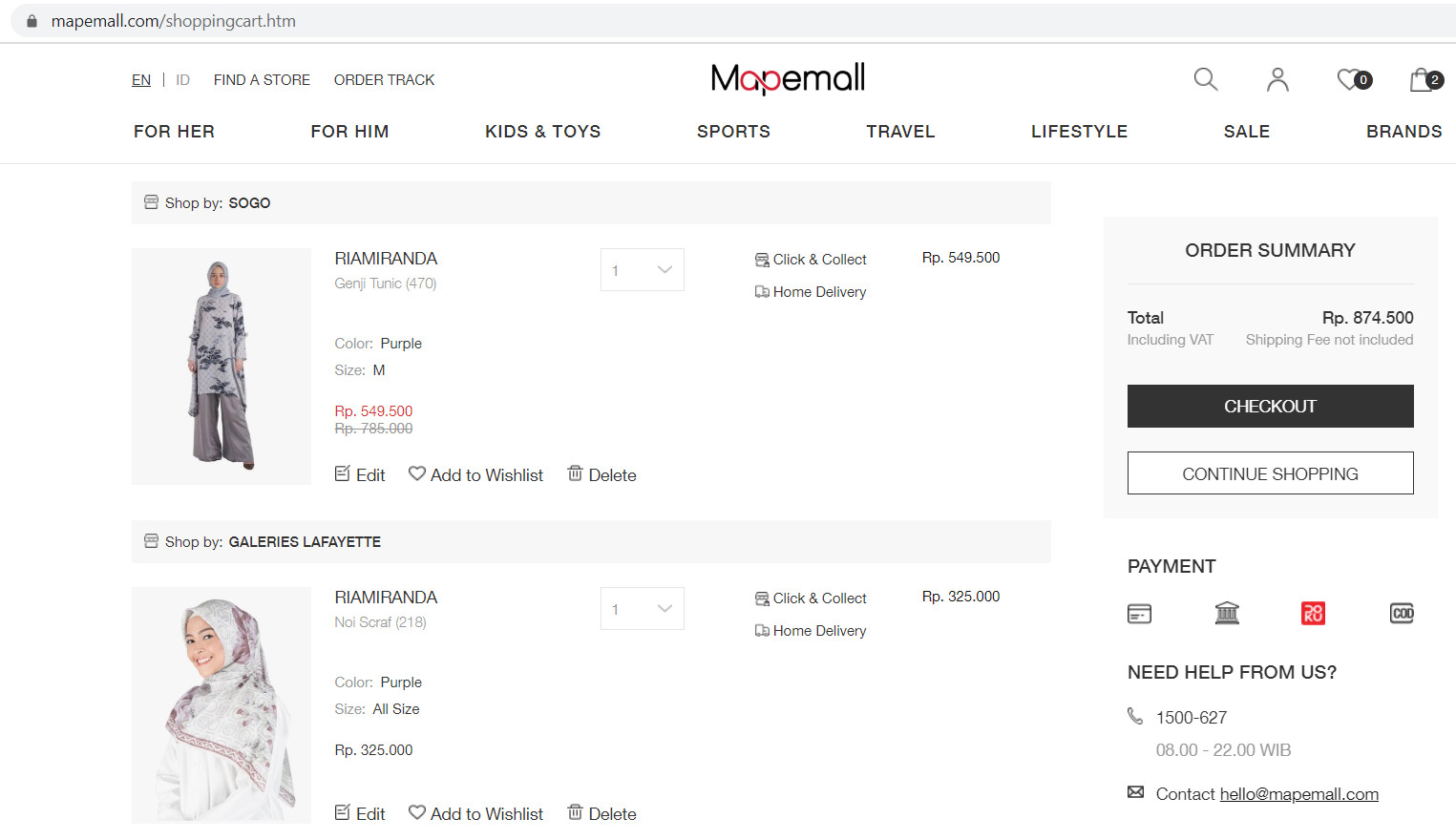1456x840 pixels.
Task: Click Delete text for Noi Scraf
Action: point(612,814)
